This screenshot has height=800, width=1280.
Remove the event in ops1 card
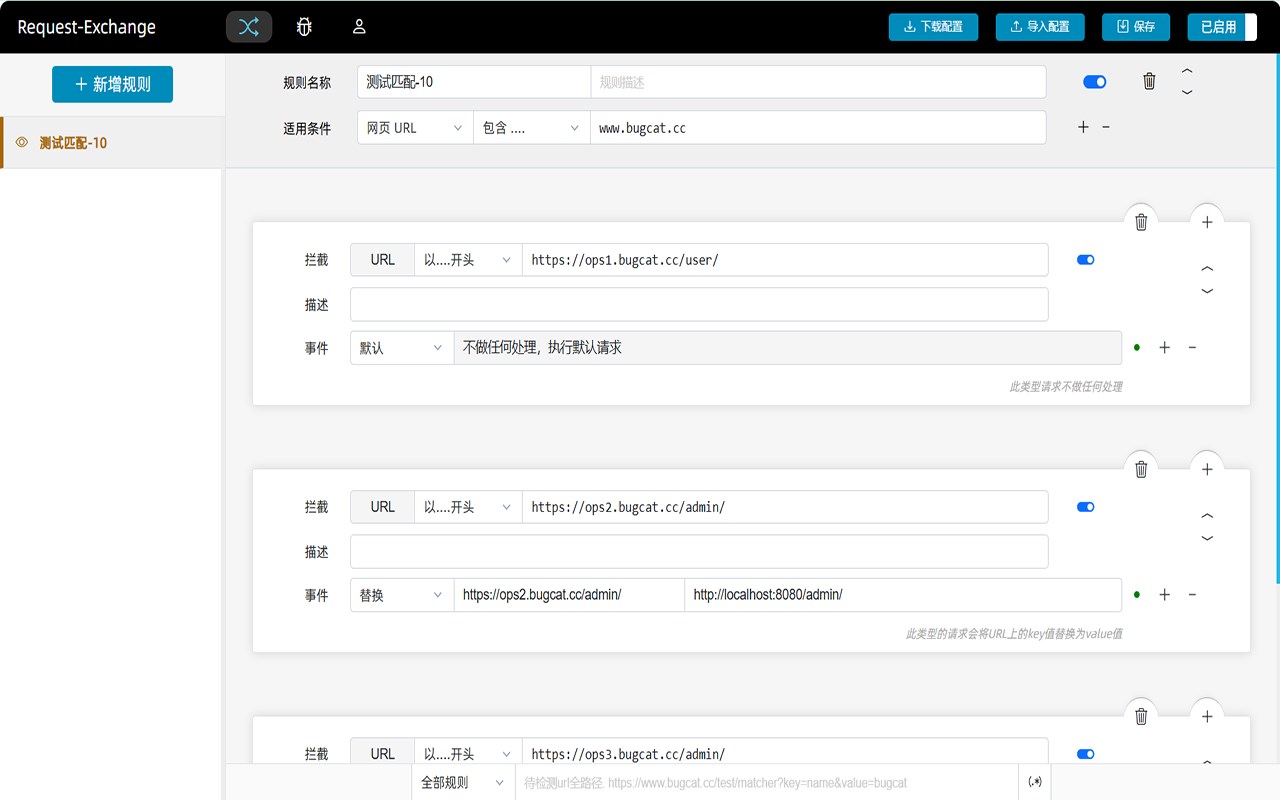(x=1192, y=347)
